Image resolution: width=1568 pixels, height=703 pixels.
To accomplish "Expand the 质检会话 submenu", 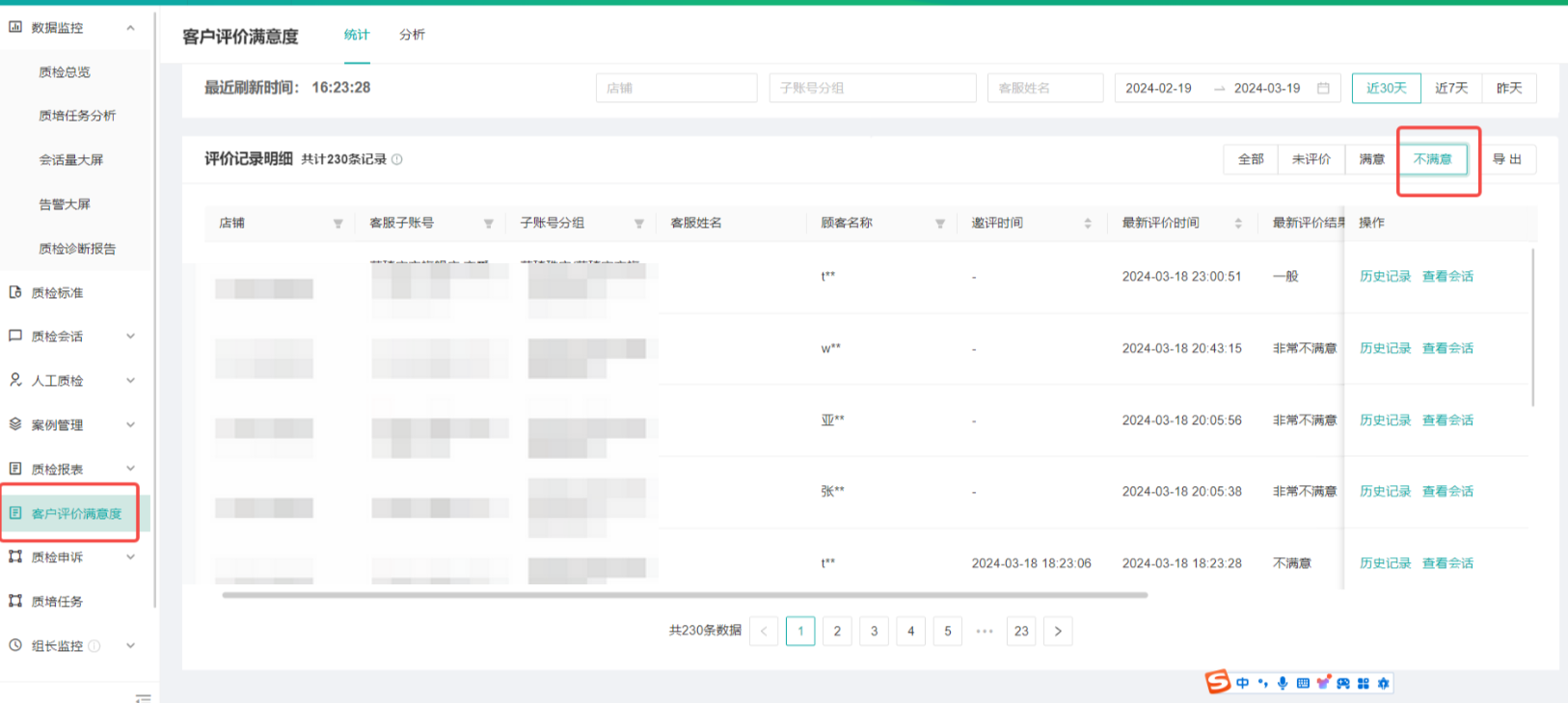I will click(x=130, y=337).
